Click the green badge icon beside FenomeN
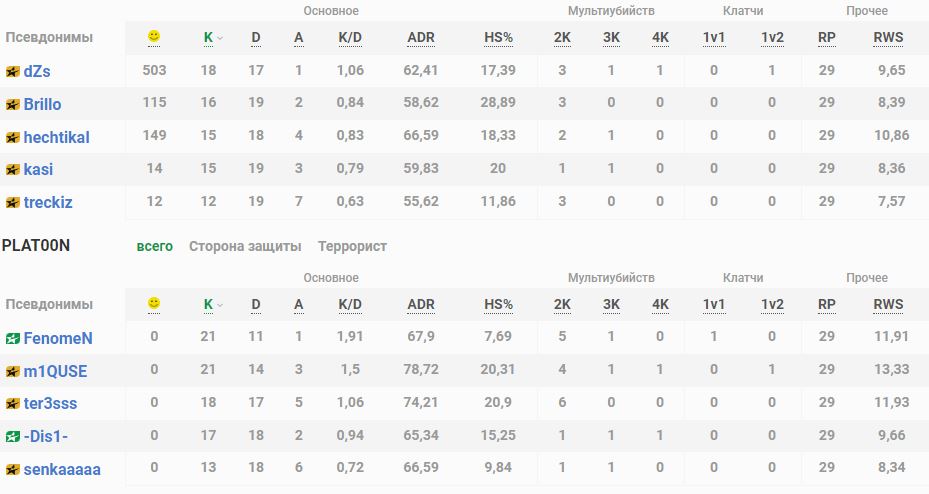 13,339
